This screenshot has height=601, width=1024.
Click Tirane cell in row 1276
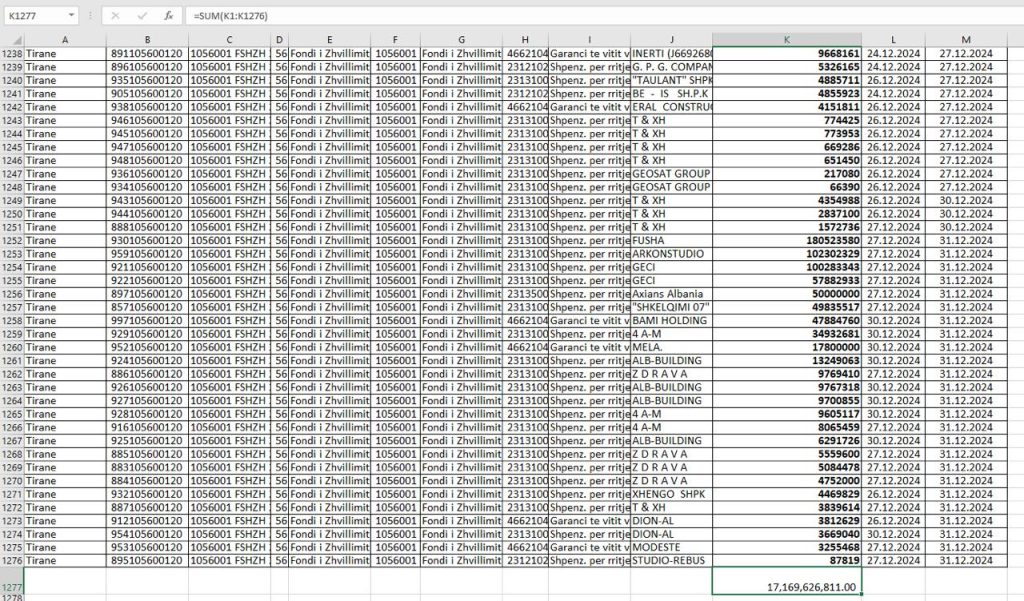tap(65, 560)
